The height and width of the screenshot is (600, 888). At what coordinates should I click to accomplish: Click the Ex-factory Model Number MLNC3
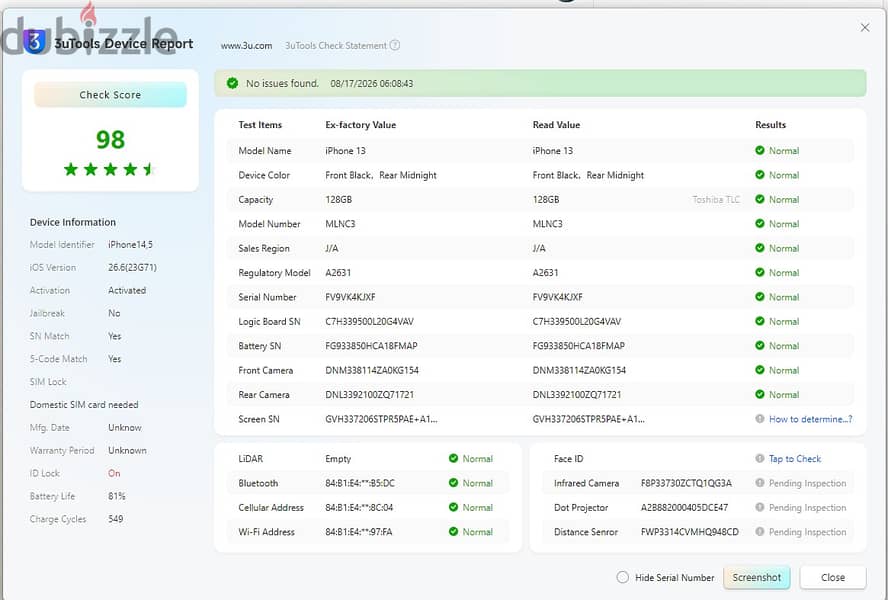click(340, 224)
